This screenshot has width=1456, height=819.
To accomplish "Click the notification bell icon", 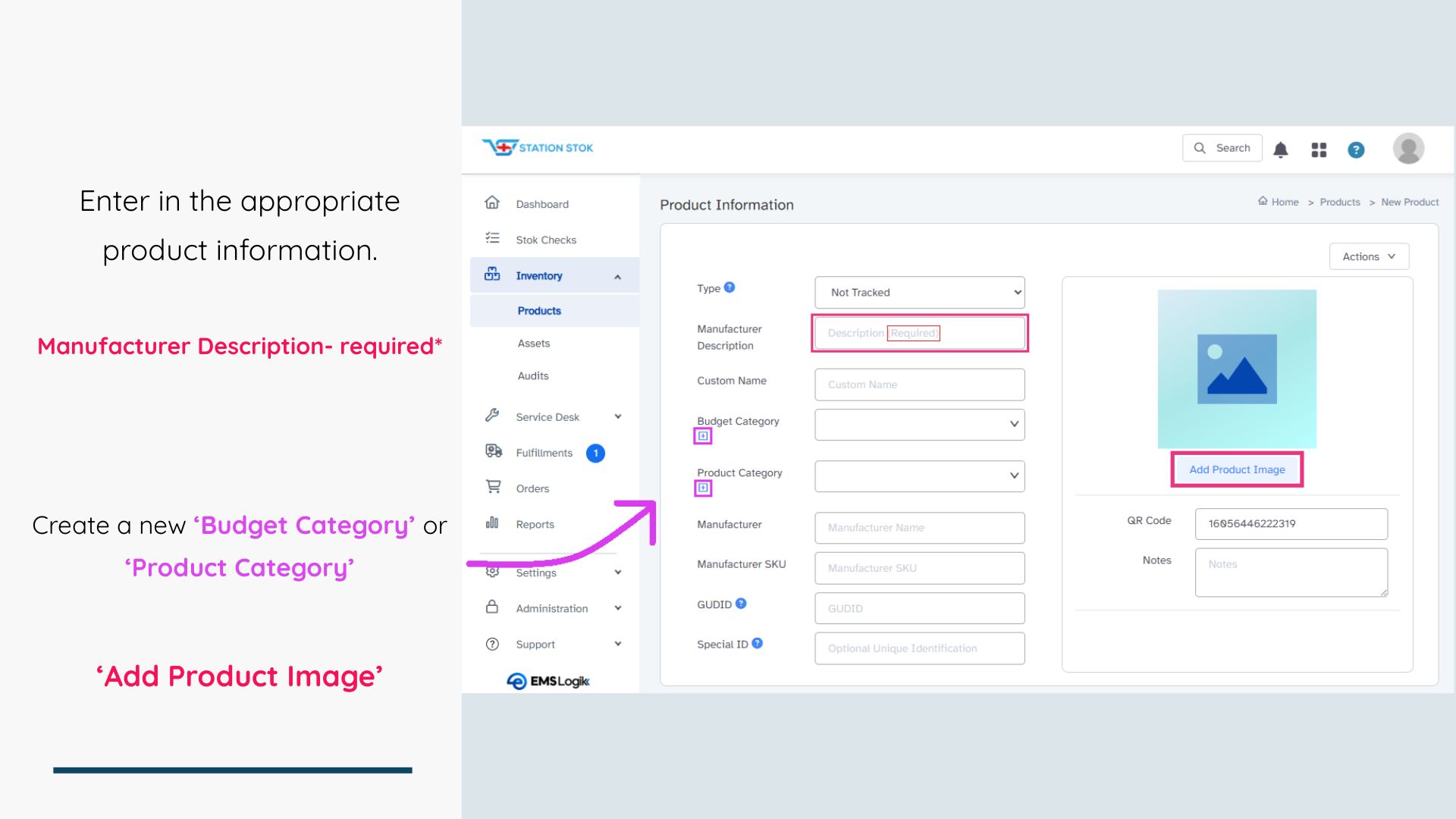I will (1280, 149).
